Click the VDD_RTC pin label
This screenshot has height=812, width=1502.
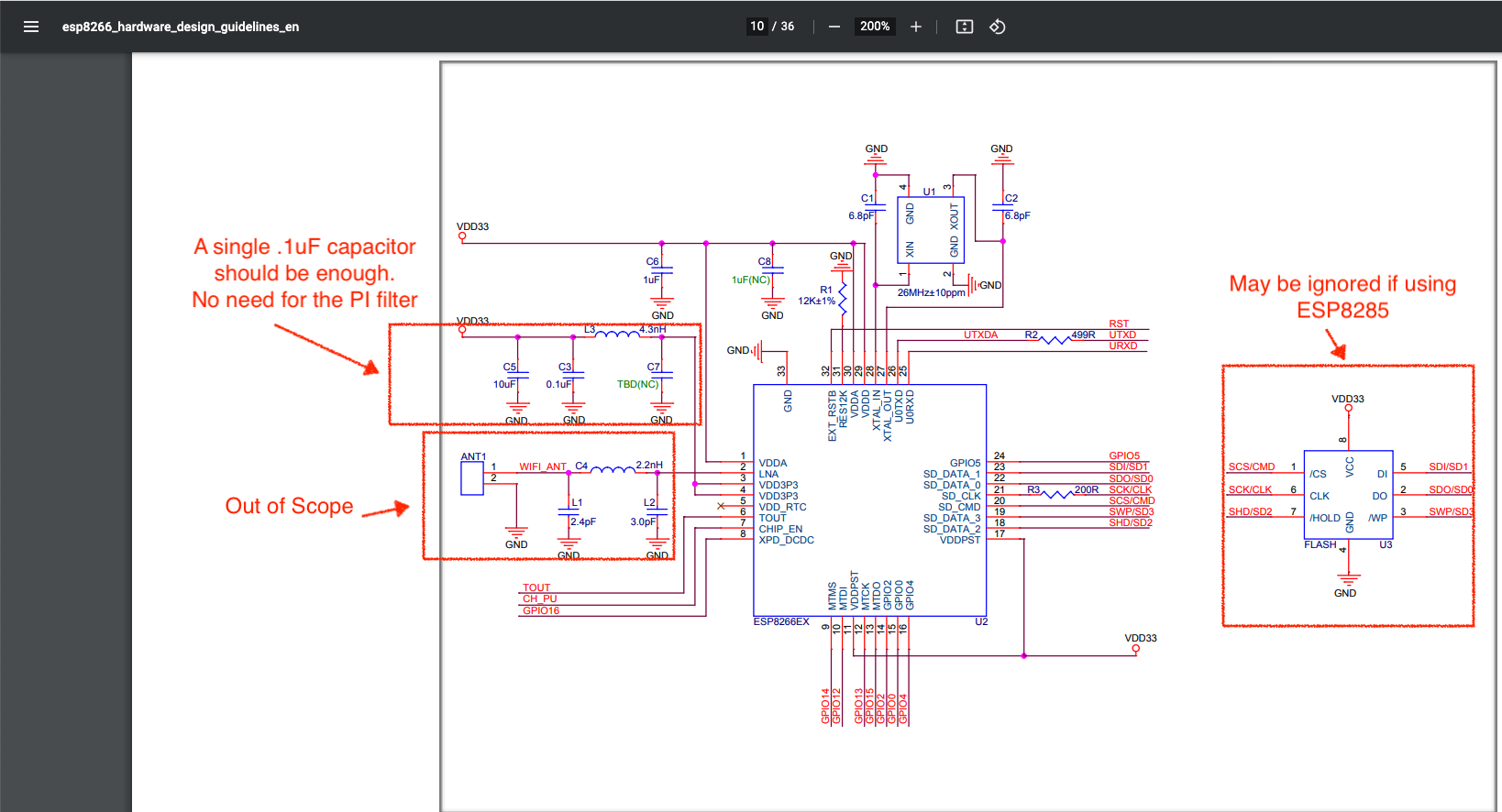pyautogui.click(x=782, y=507)
